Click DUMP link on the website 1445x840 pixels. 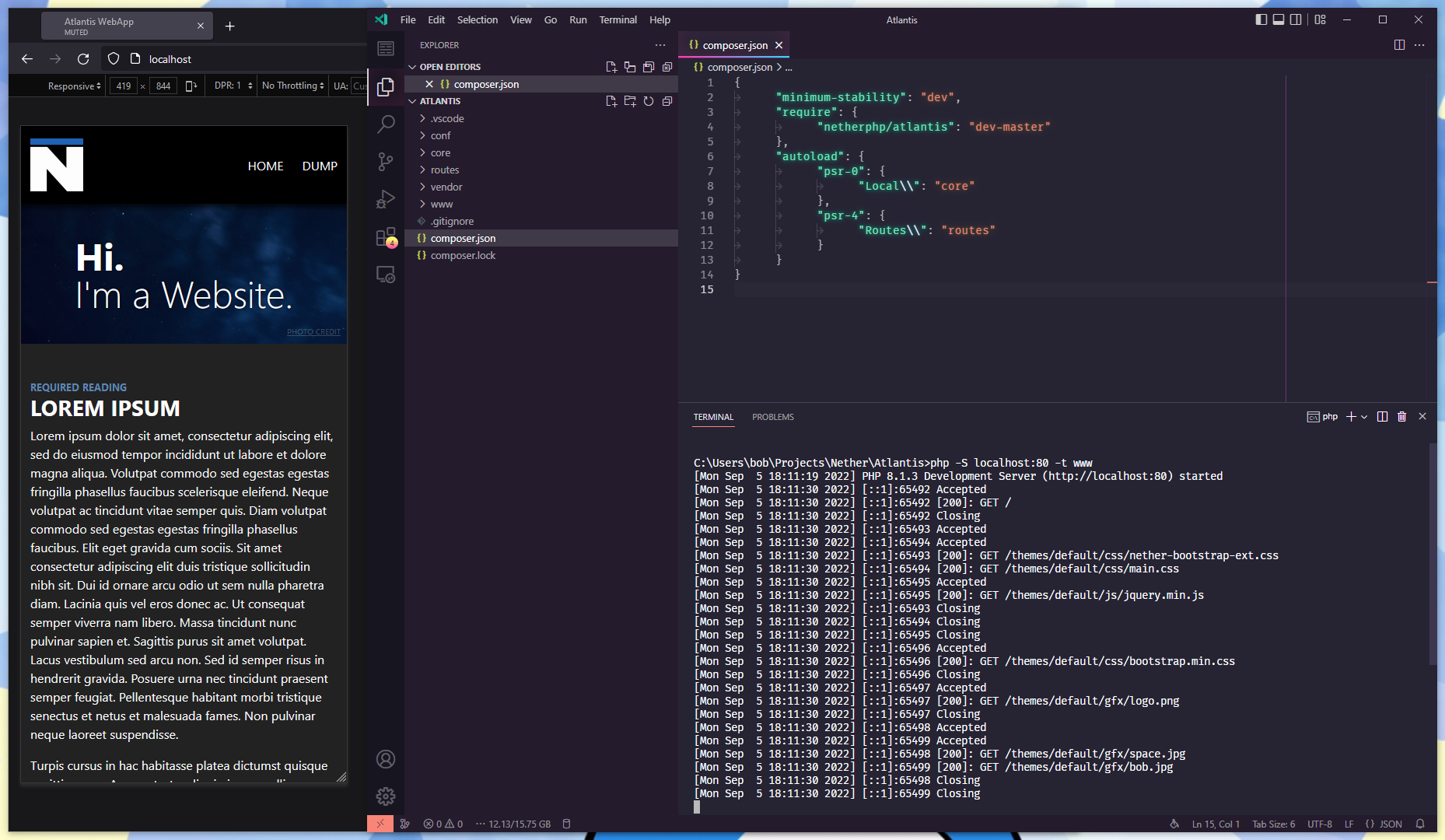pyautogui.click(x=320, y=166)
